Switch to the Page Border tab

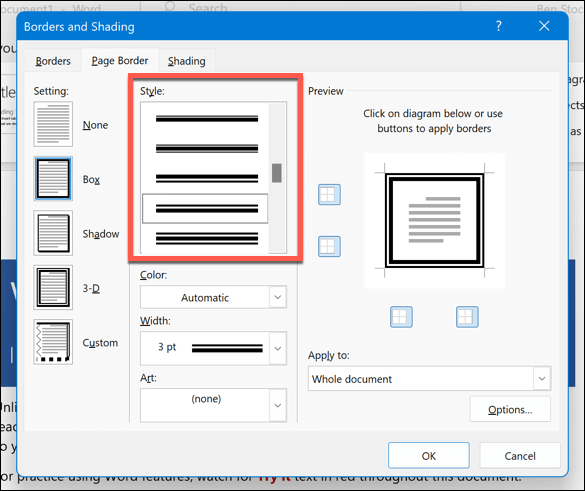(120, 60)
